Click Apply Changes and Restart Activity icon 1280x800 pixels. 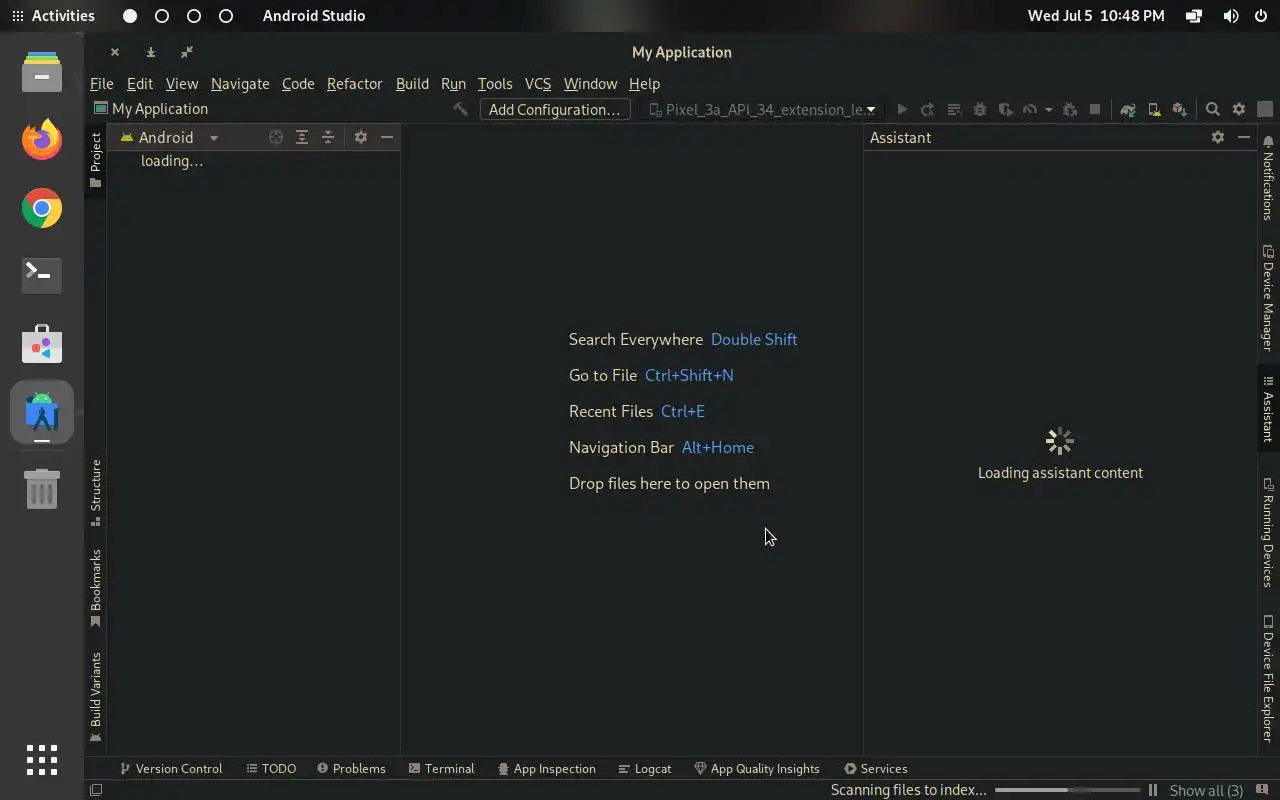(927, 109)
